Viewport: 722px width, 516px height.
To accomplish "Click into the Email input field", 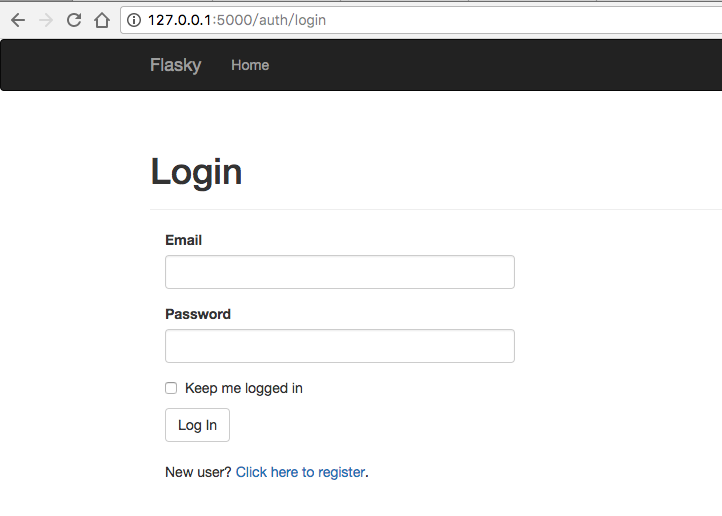I will click(339, 272).
